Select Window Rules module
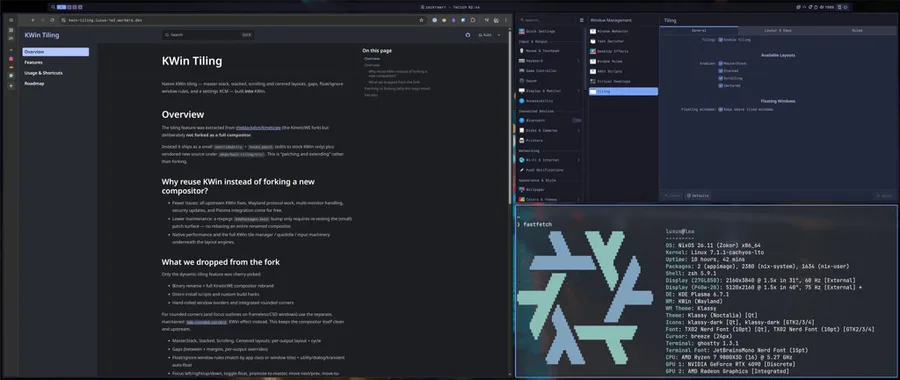The height and width of the screenshot is (380, 900). [x=623, y=61]
